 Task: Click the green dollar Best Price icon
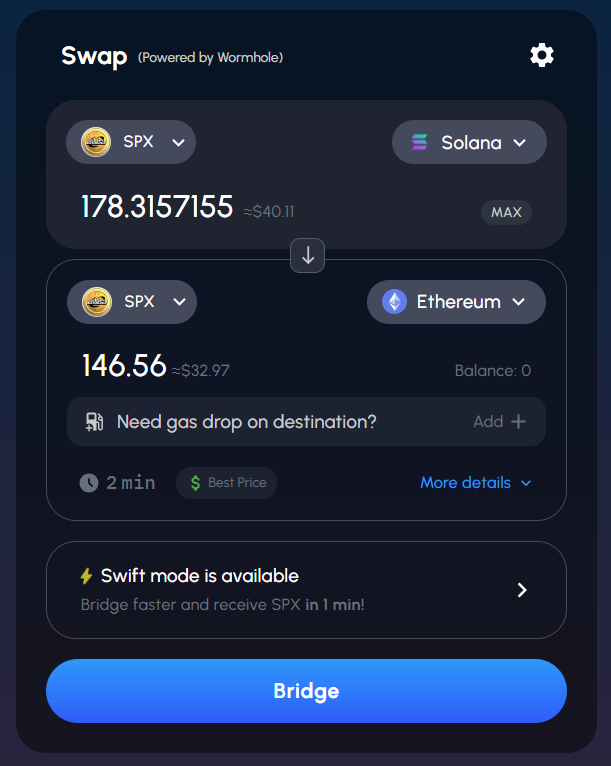(193, 483)
